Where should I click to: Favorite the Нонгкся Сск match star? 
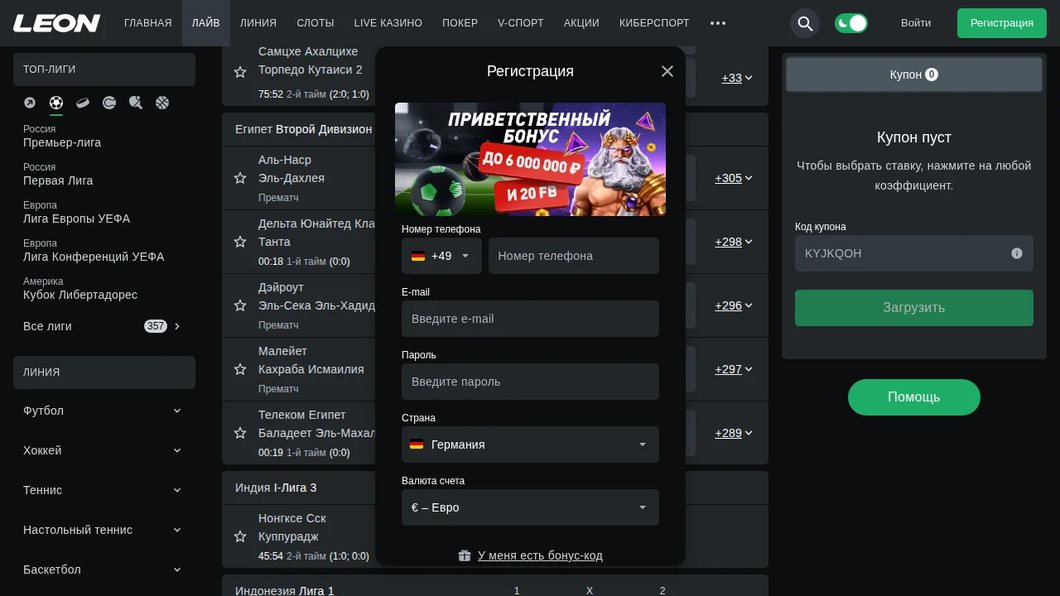pyautogui.click(x=240, y=537)
